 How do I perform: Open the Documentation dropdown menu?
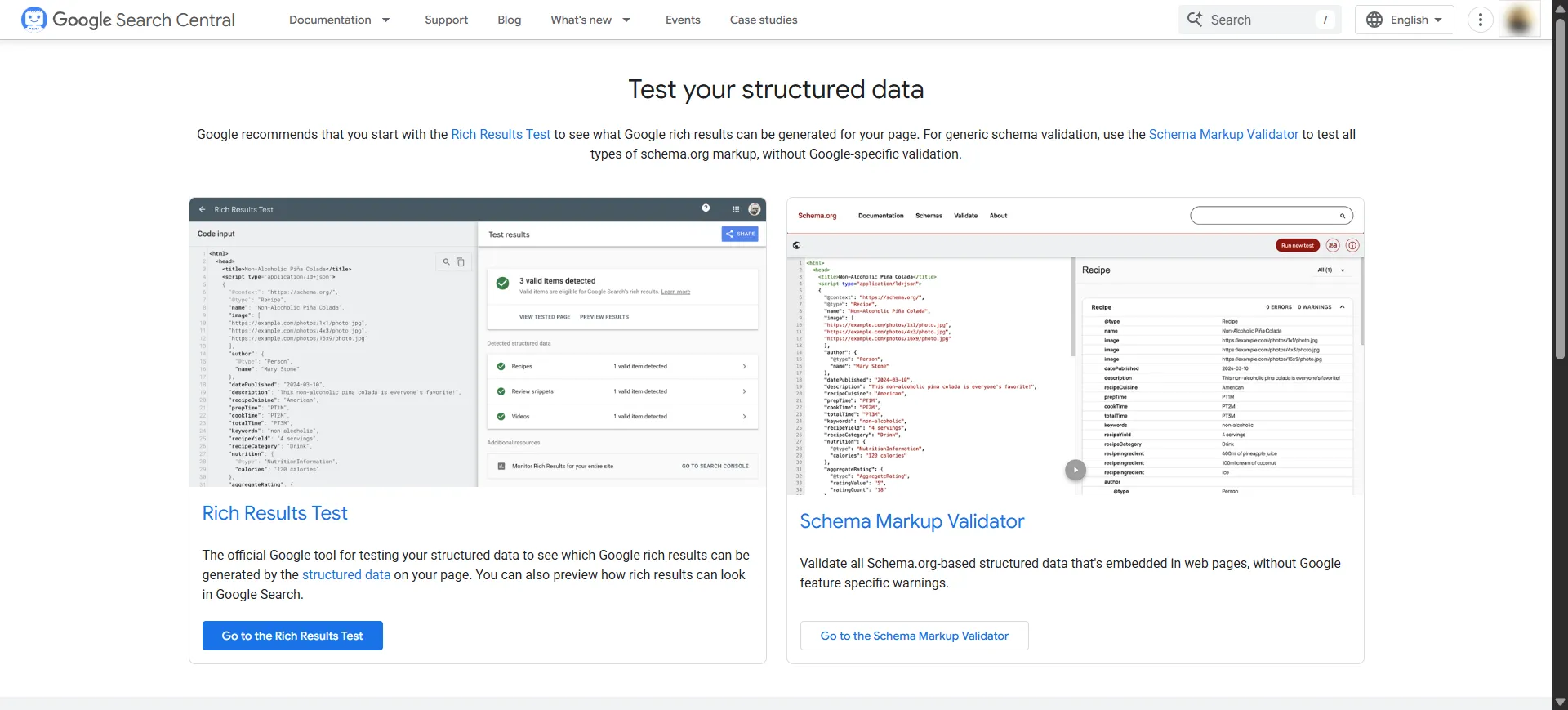point(340,20)
